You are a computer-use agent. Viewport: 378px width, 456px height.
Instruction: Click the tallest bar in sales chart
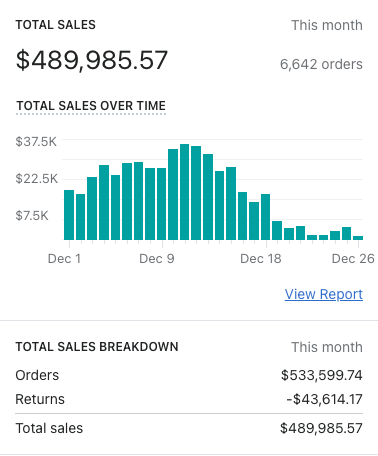coord(184,192)
